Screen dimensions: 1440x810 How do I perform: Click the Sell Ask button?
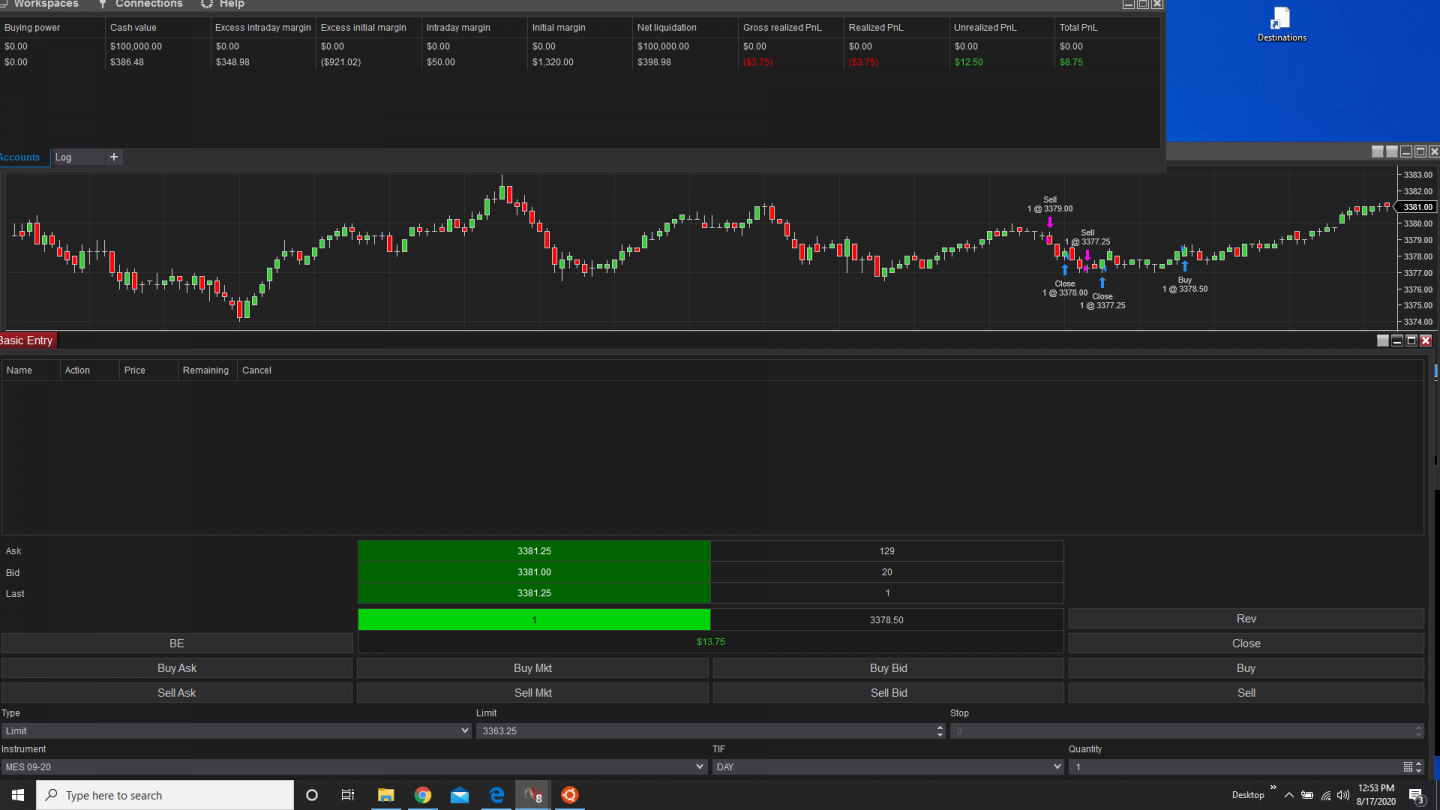[177, 692]
